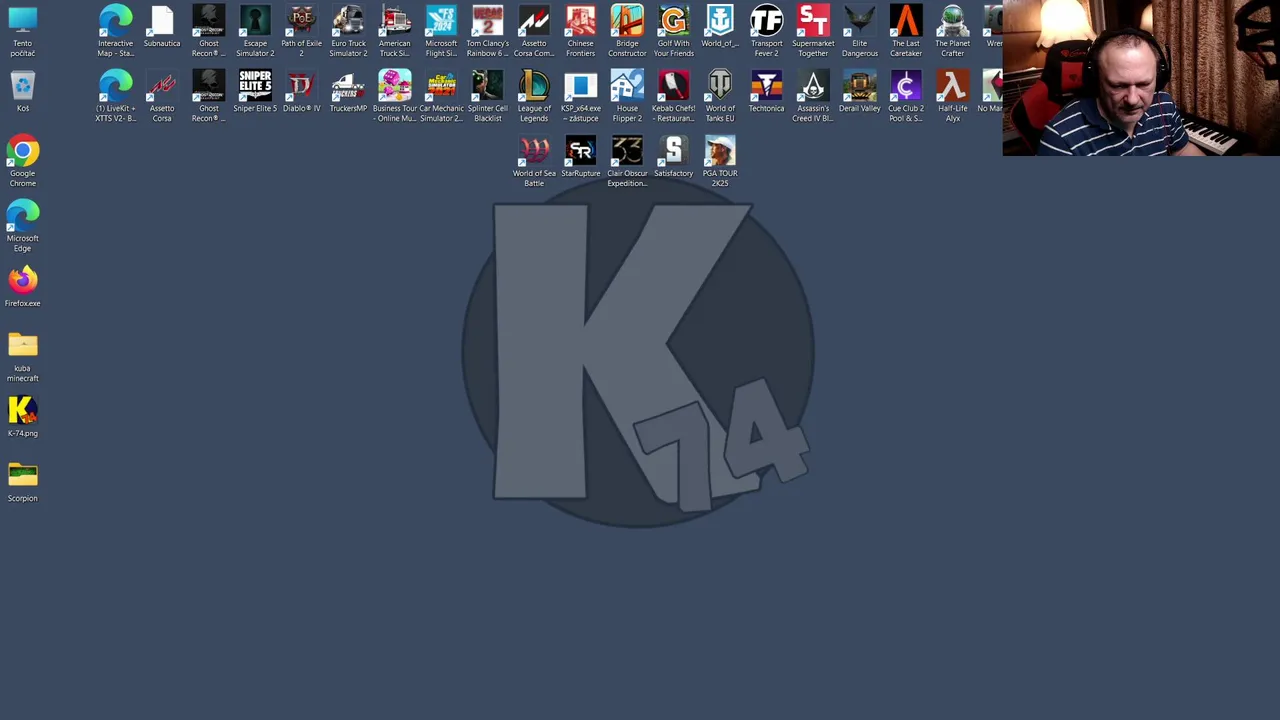1280x720 pixels.
Task: Launch Tom Clancy's Rainbow 6 Vegas 2
Action: click(x=487, y=30)
